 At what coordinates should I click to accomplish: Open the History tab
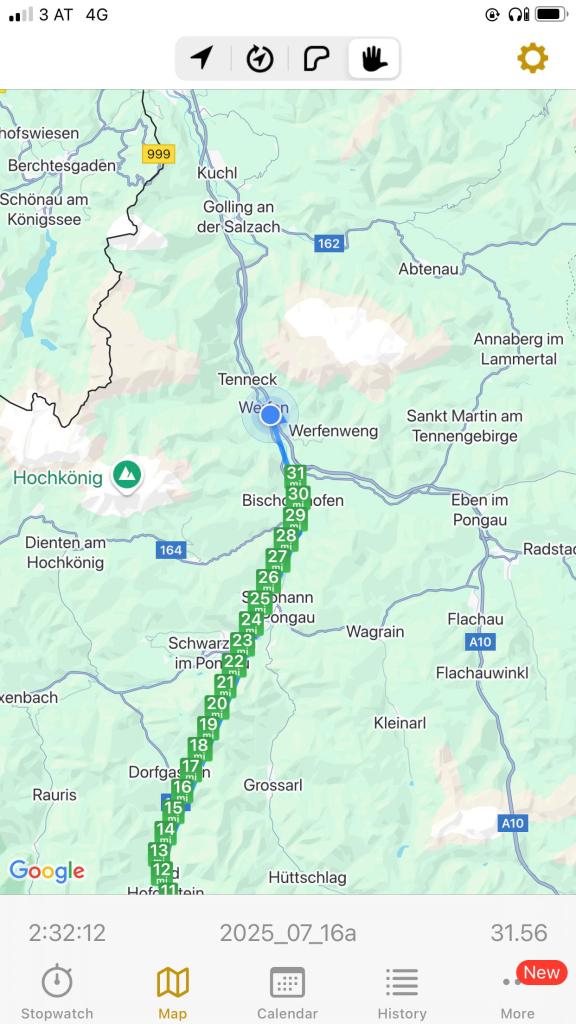[402, 991]
